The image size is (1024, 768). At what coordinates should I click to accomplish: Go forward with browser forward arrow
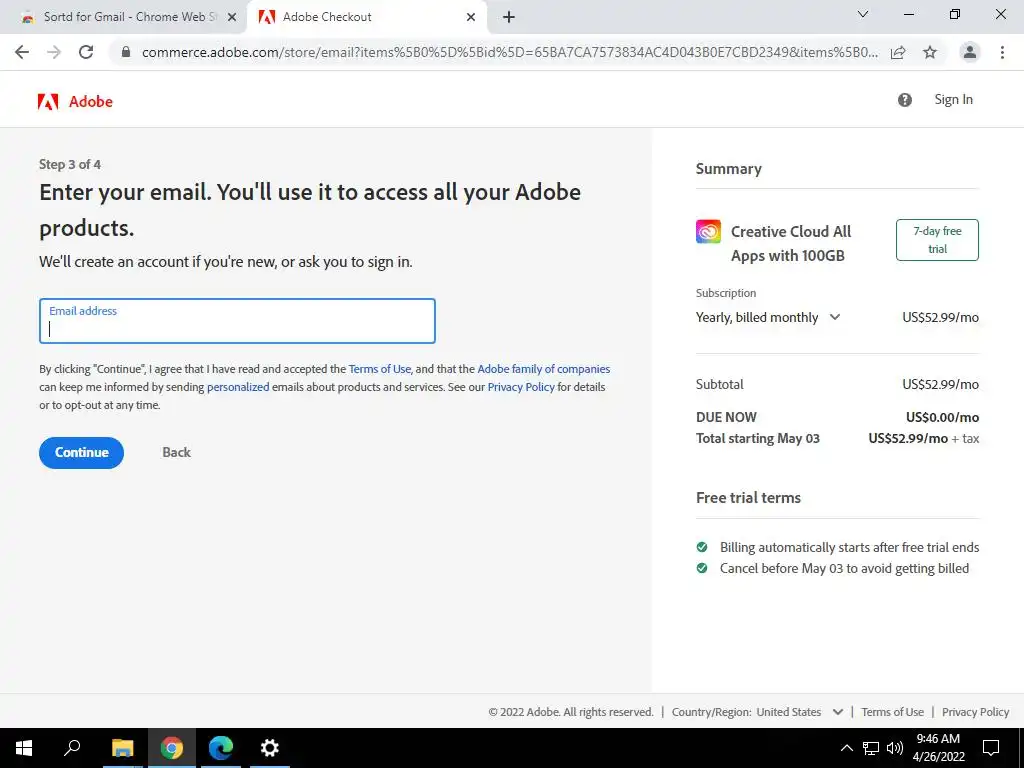54,52
